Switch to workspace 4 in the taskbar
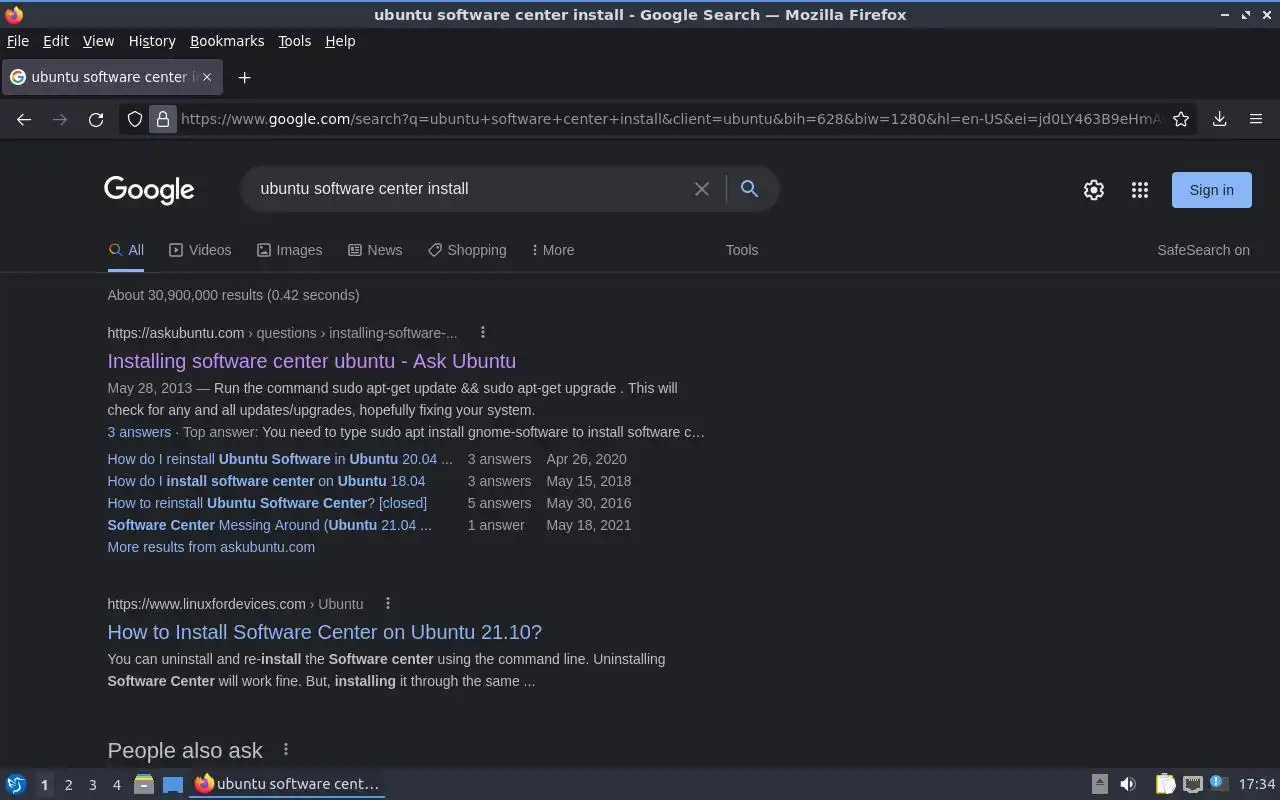This screenshot has height=800, width=1280. [x=116, y=785]
